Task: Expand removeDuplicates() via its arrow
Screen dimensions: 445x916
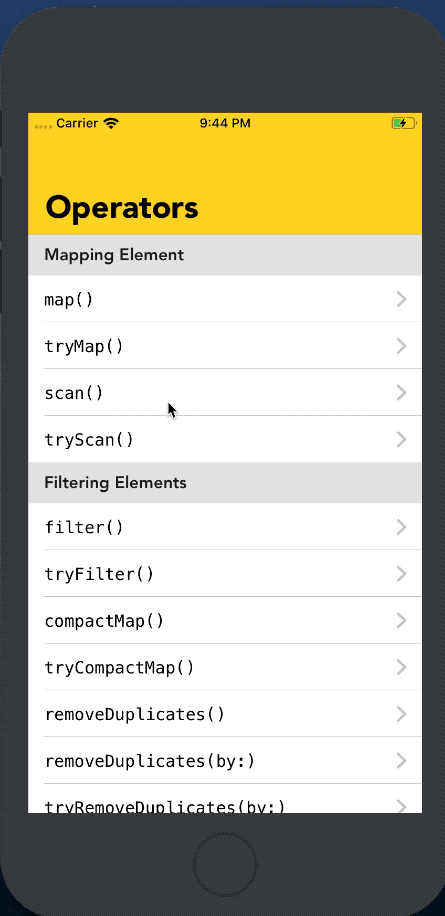Action: [401, 714]
